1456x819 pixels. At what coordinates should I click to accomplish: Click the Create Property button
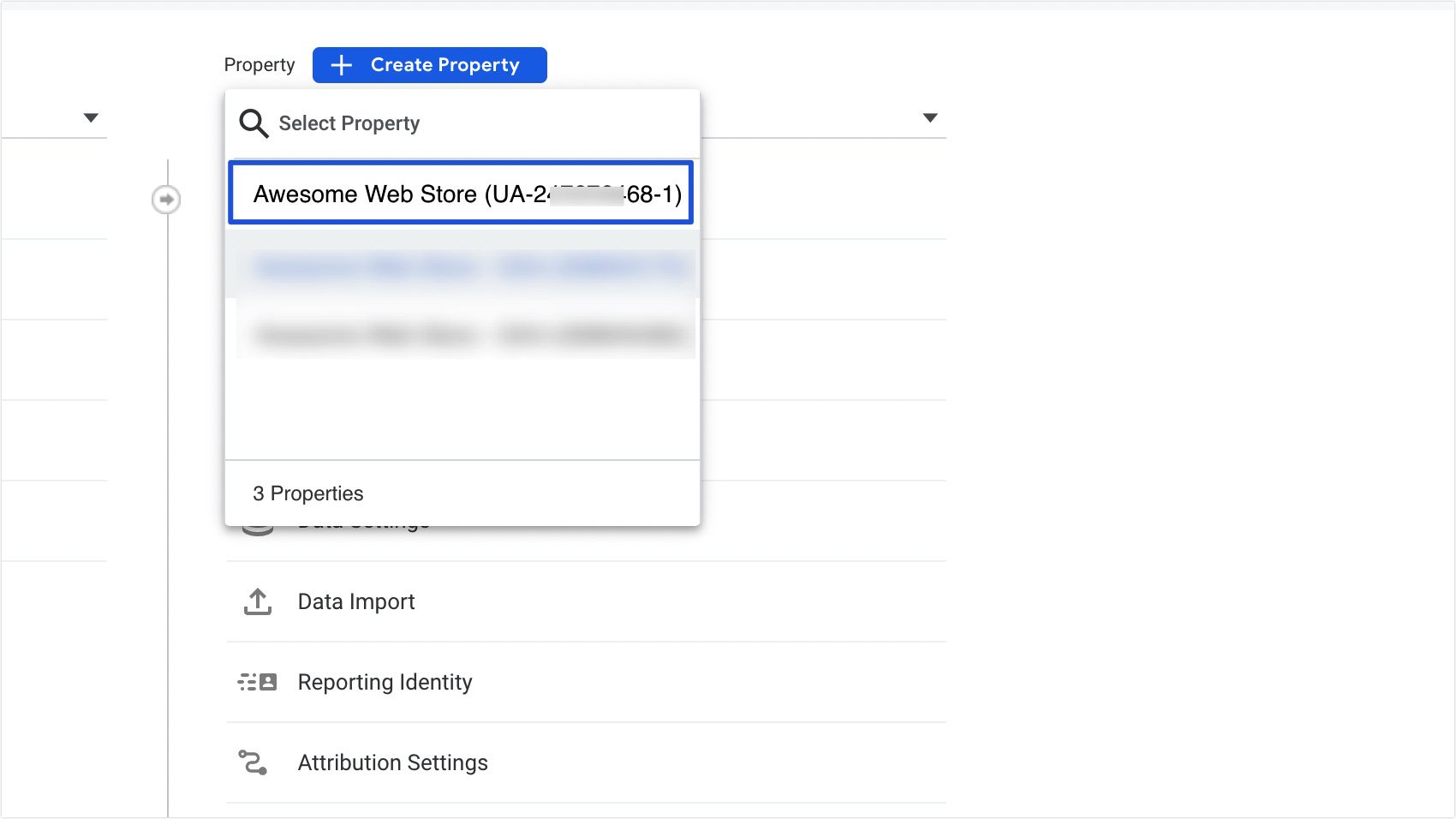coord(429,65)
